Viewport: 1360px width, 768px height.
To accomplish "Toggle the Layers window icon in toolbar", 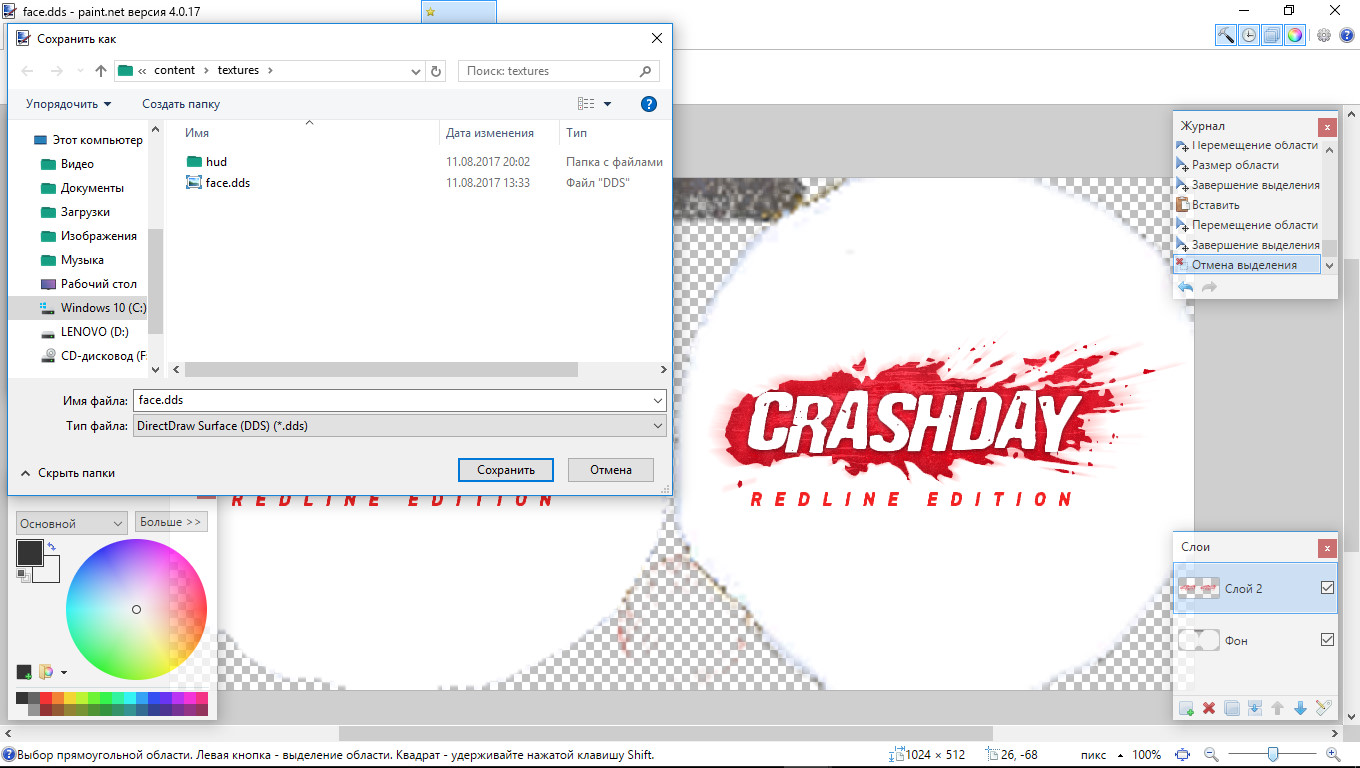I will pyautogui.click(x=1272, y=35).
